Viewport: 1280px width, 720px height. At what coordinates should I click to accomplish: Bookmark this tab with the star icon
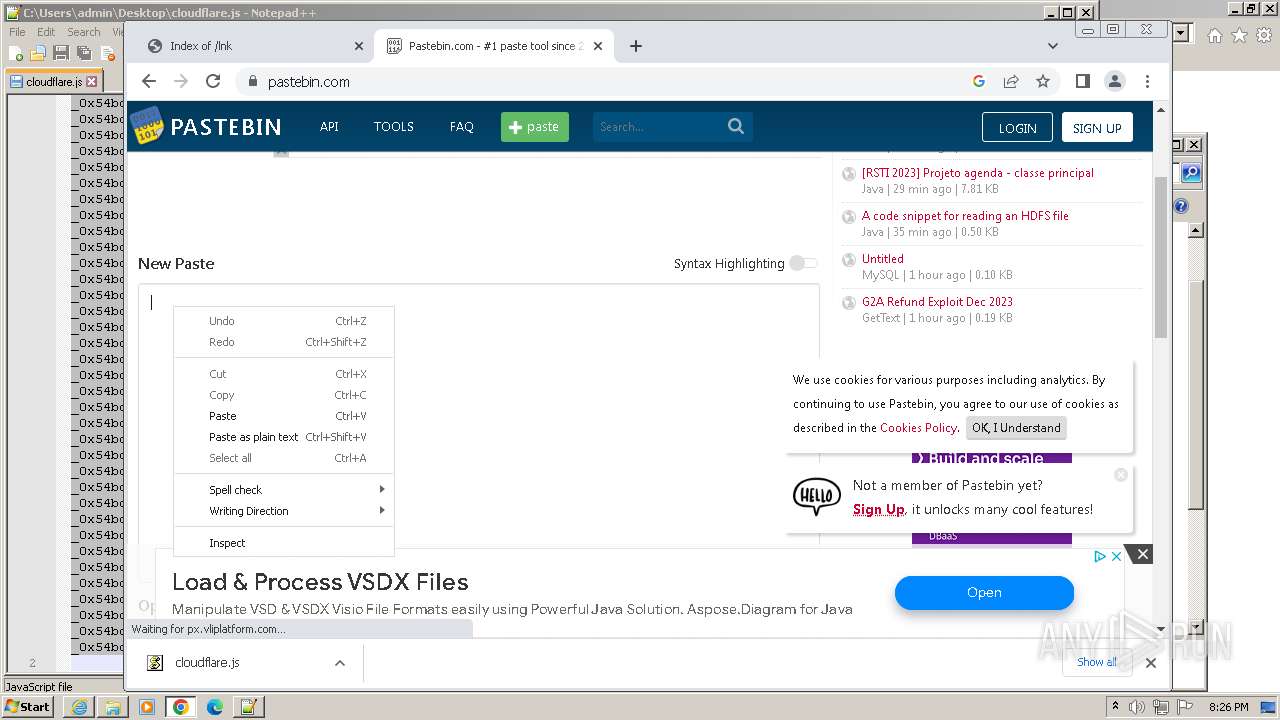(x=1043, y=82)
